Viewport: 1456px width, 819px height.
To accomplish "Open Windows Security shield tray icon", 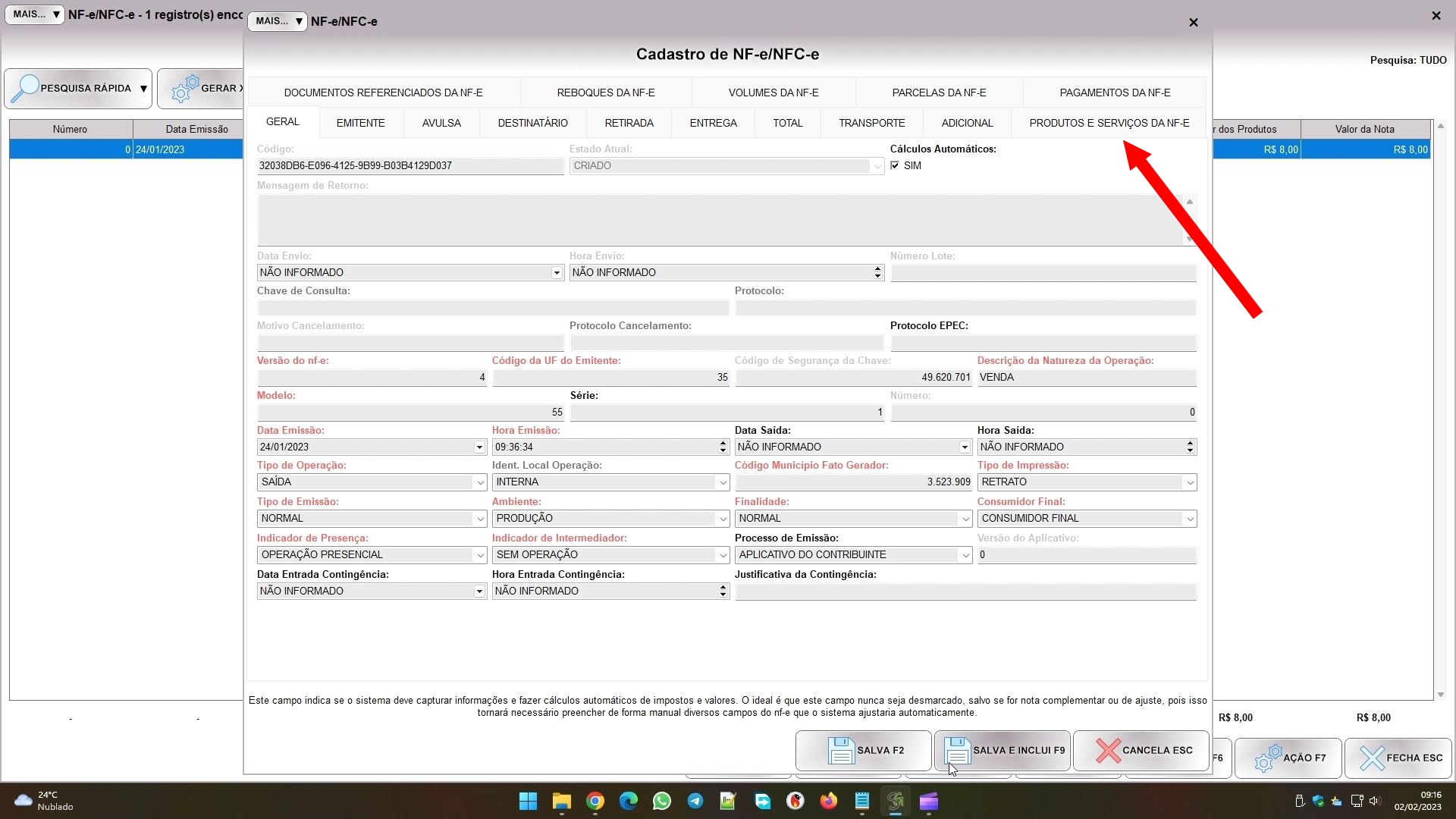I will coord(1318,801).
